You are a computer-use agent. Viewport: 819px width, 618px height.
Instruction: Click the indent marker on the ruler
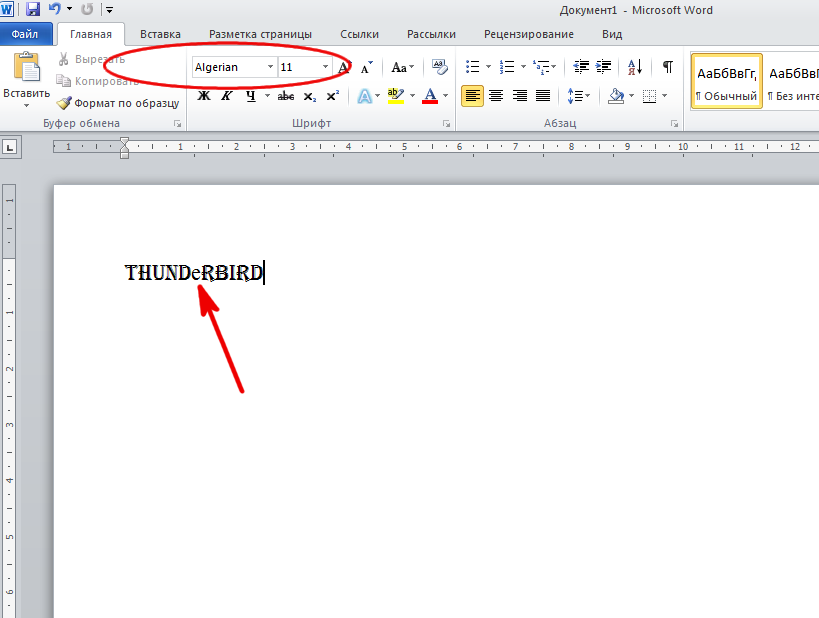[124, 148]
